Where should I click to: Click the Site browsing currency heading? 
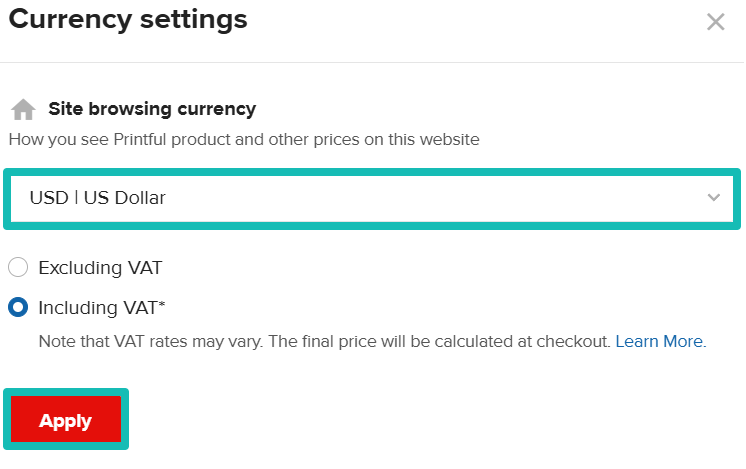pyautogui.click(x=152, y=109)
